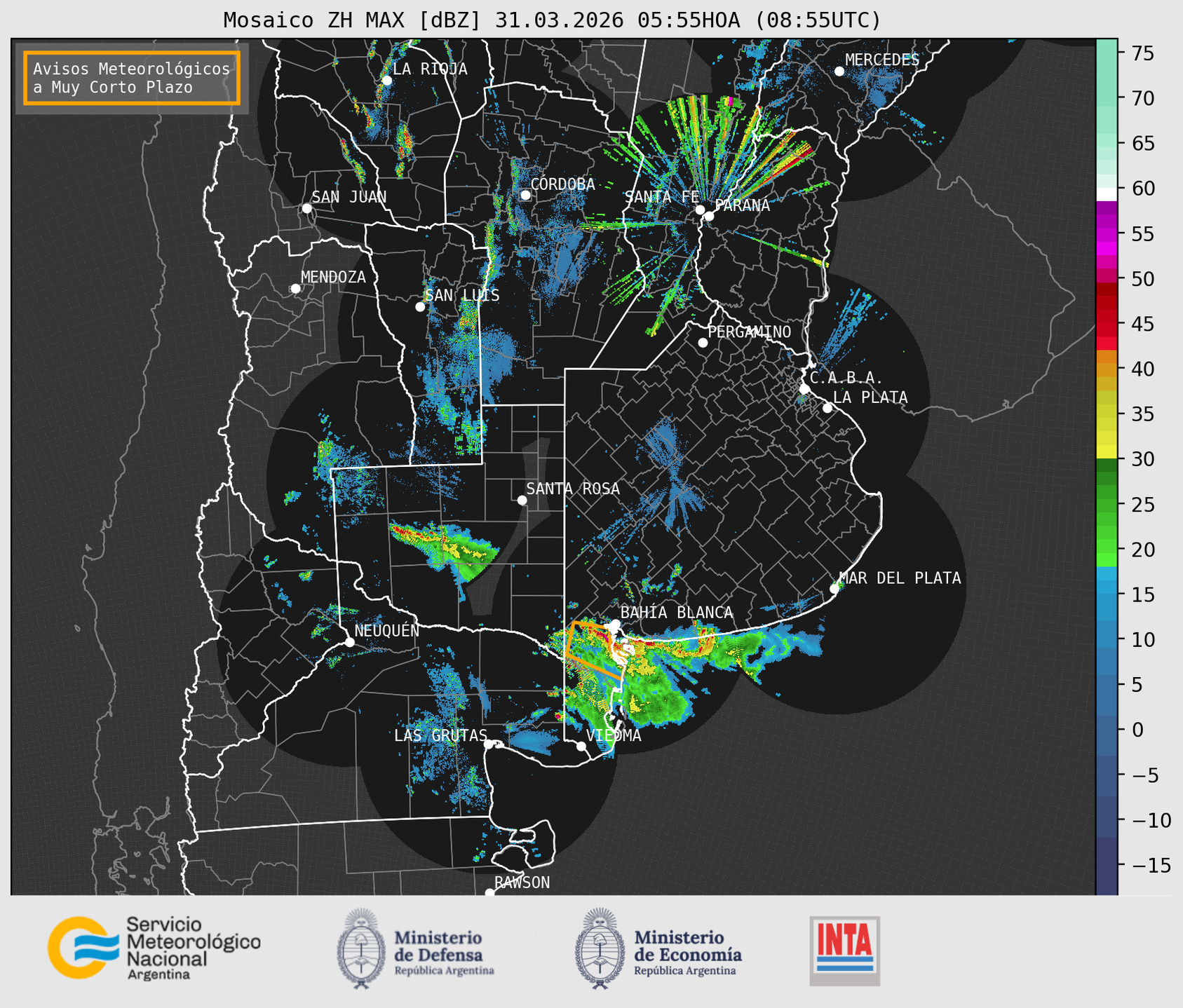Viewport: 1183px width, 1008px height.
Task: Click the Santa Fe city marker dot
Action: pyautogui.click(x=700, y=210)
